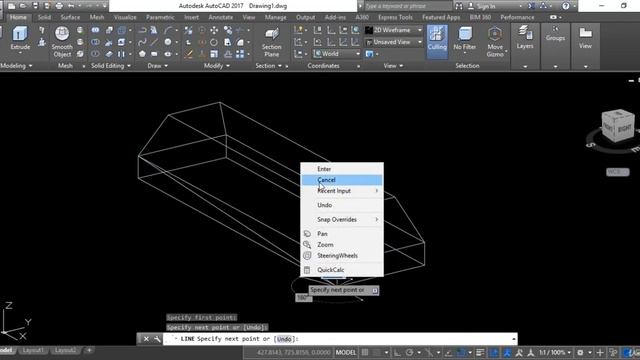Screen dimensions: 640x360
Task: Open the Unsaved View dropdown
Action: [394, 42]
